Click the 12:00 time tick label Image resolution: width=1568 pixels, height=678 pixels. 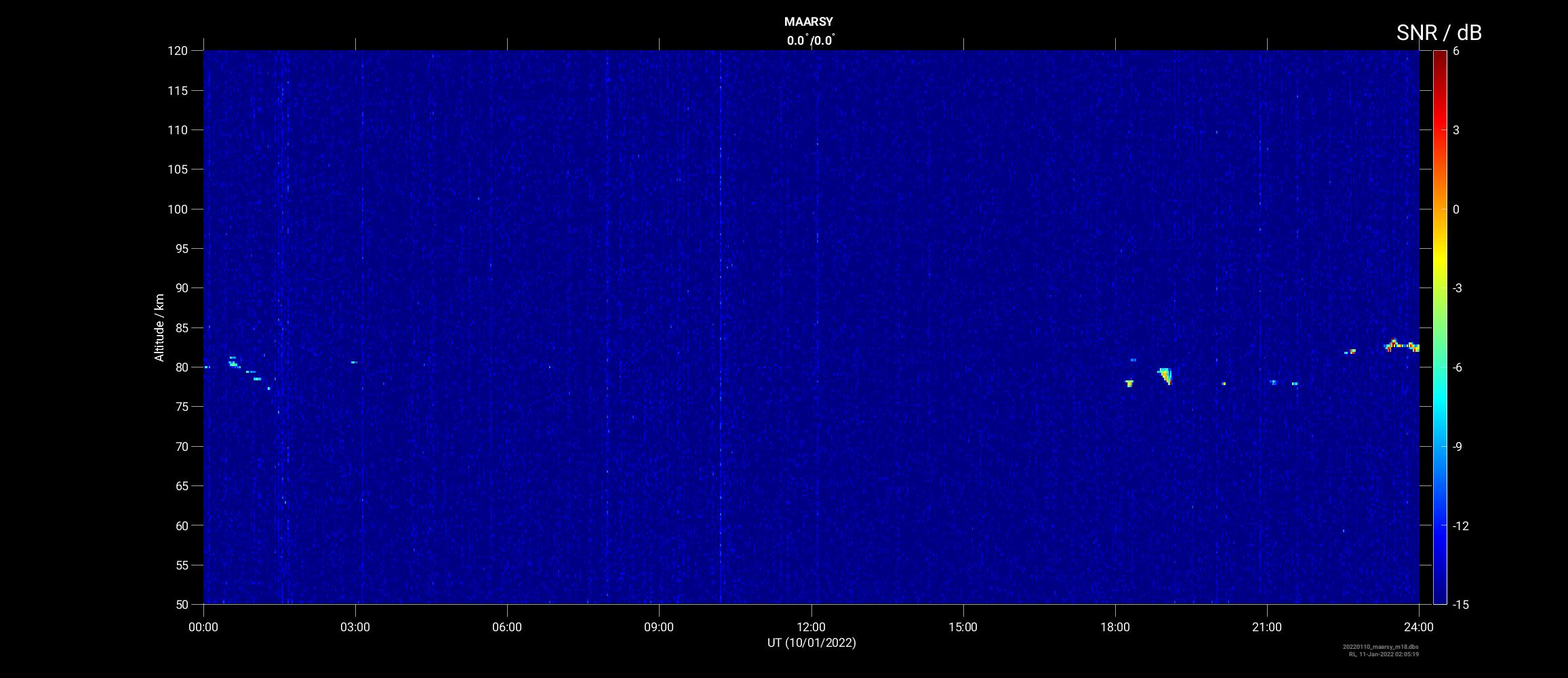pyautogui.click(x=811, y=627)
